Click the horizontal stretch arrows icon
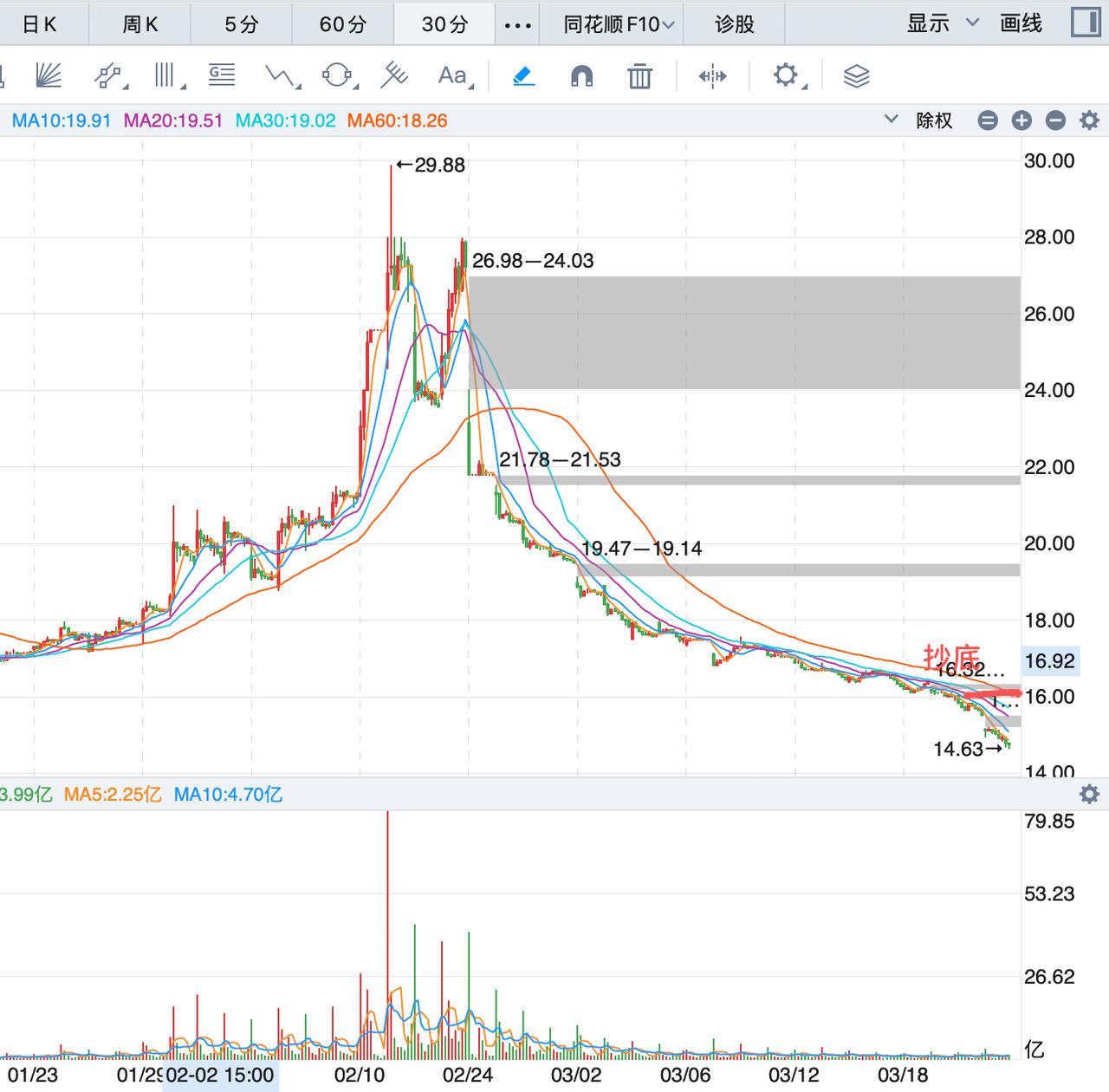This screenshot has height=1092, width=1109. tap(712, 76)
